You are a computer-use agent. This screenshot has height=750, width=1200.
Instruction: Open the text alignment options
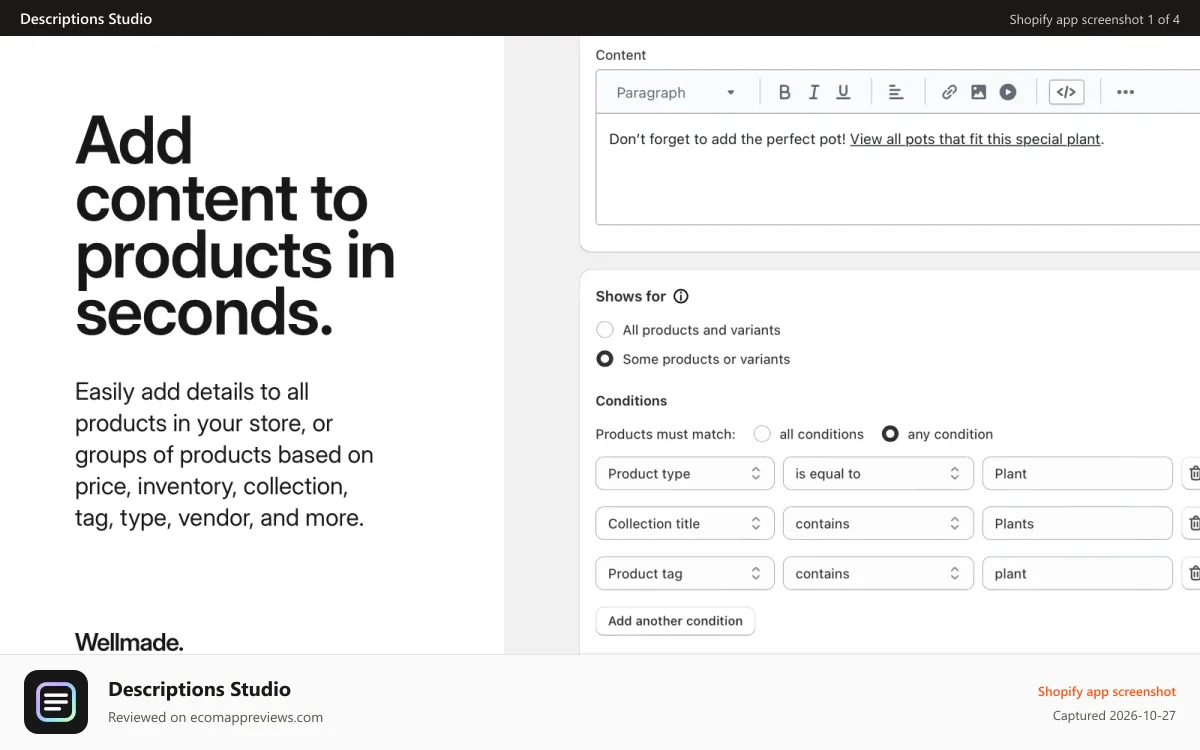pos(896,92)
